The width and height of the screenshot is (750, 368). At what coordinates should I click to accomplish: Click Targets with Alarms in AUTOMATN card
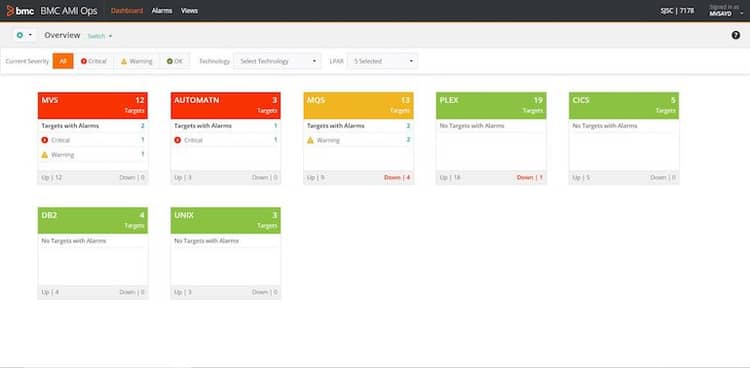203,125
